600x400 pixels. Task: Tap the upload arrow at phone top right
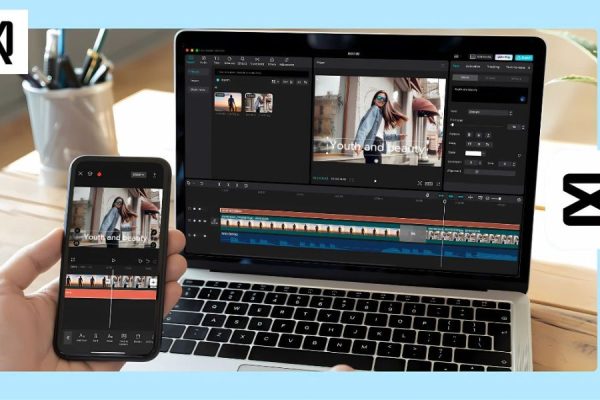point(155,174)
